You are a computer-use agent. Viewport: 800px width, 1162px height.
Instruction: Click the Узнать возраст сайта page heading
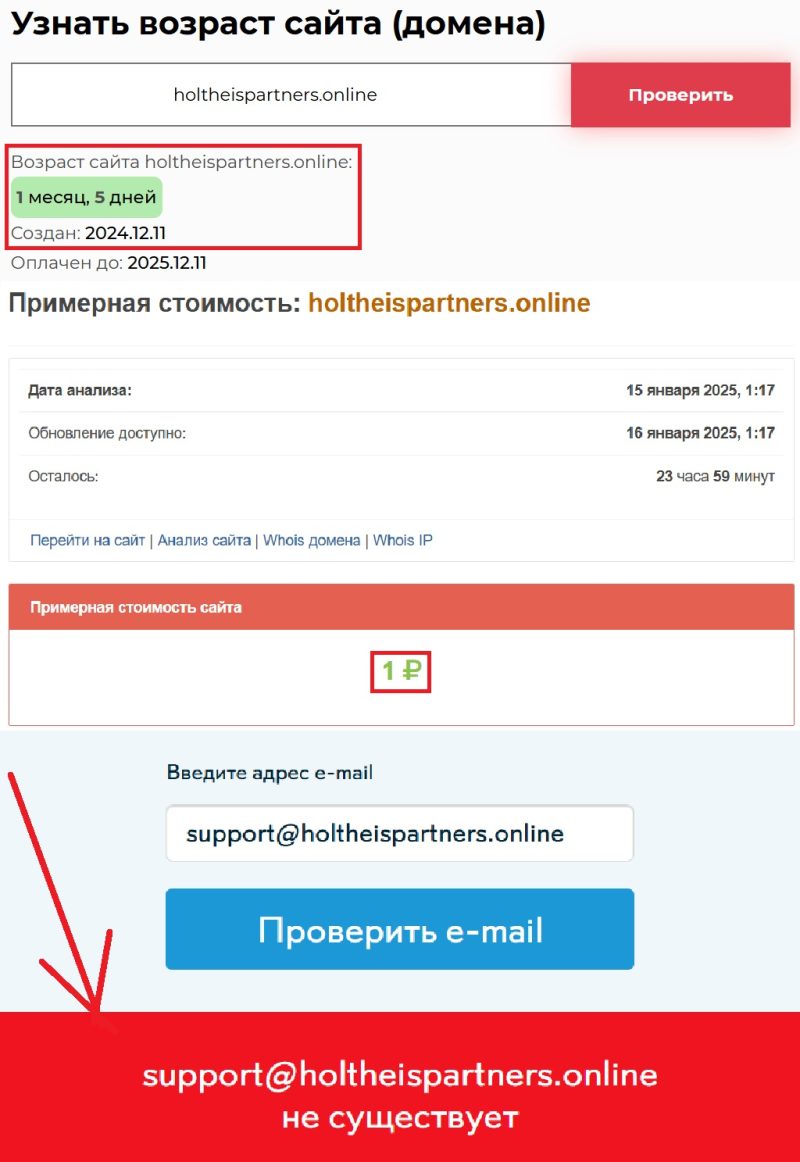[278, 24]
